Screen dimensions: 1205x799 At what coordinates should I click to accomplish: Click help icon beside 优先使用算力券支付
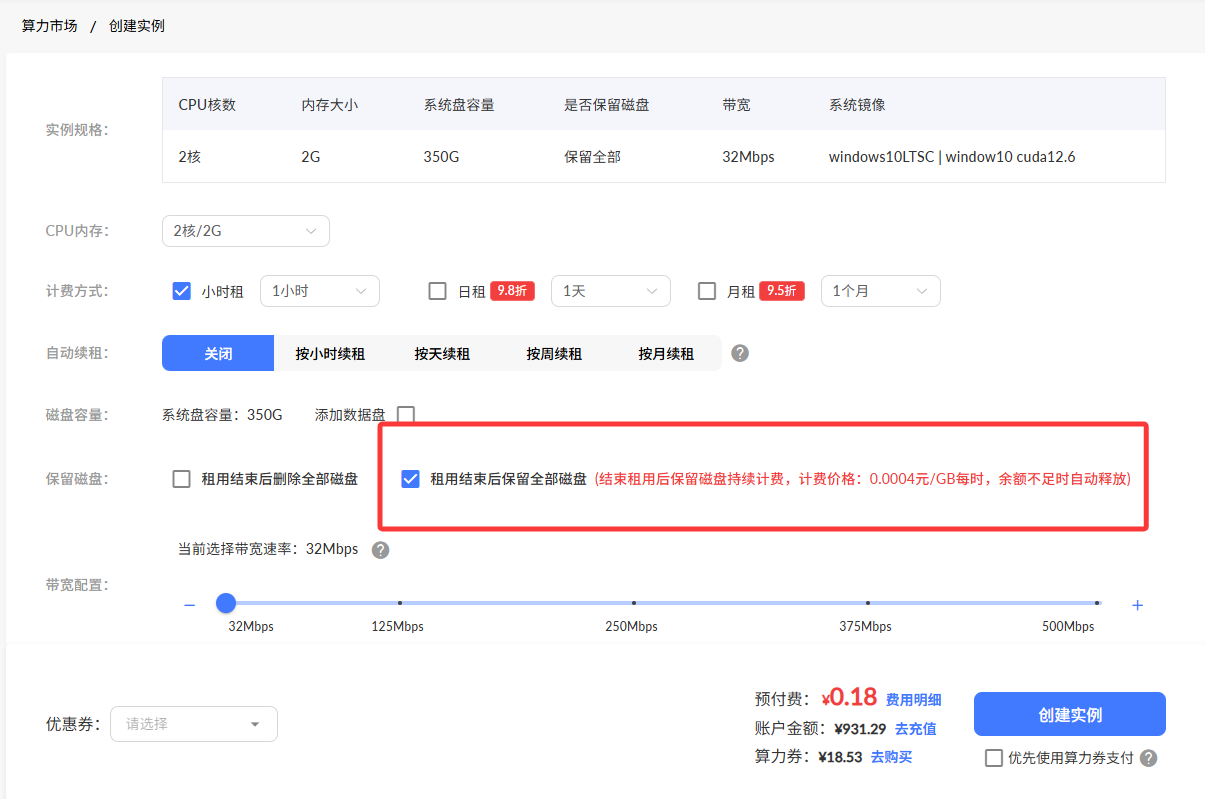pos(1149,758)
